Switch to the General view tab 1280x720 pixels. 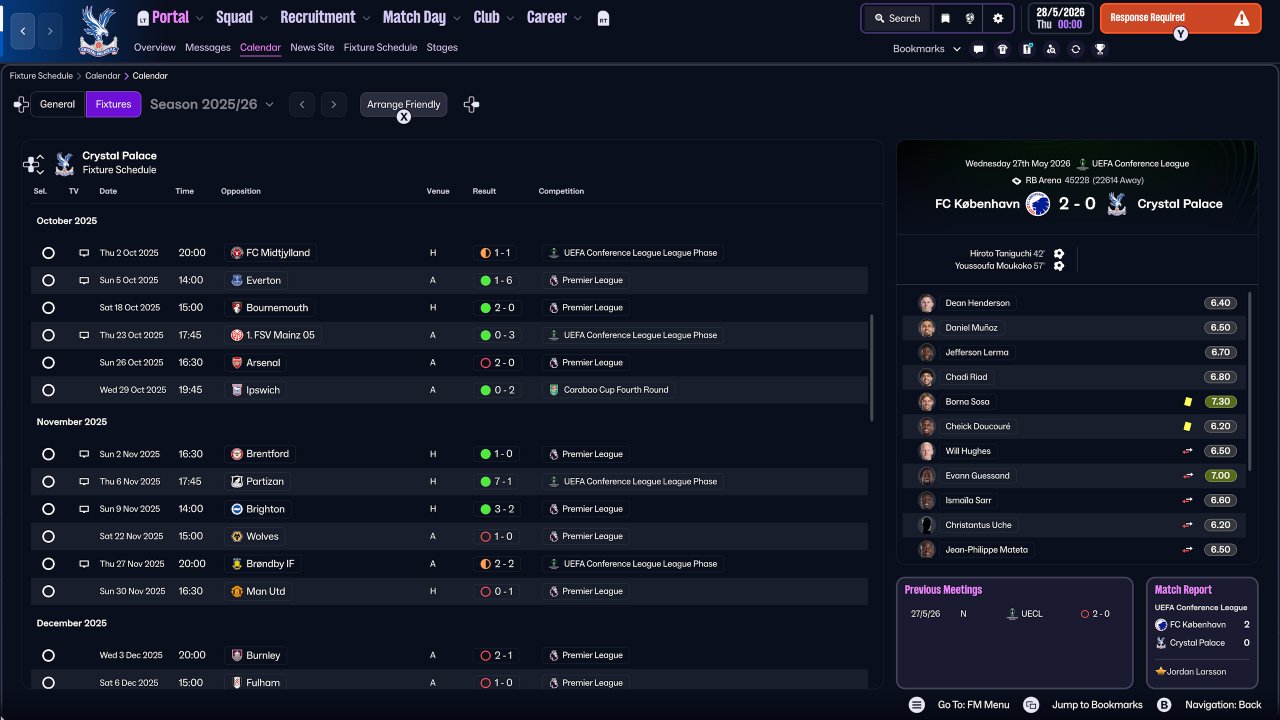58,104
